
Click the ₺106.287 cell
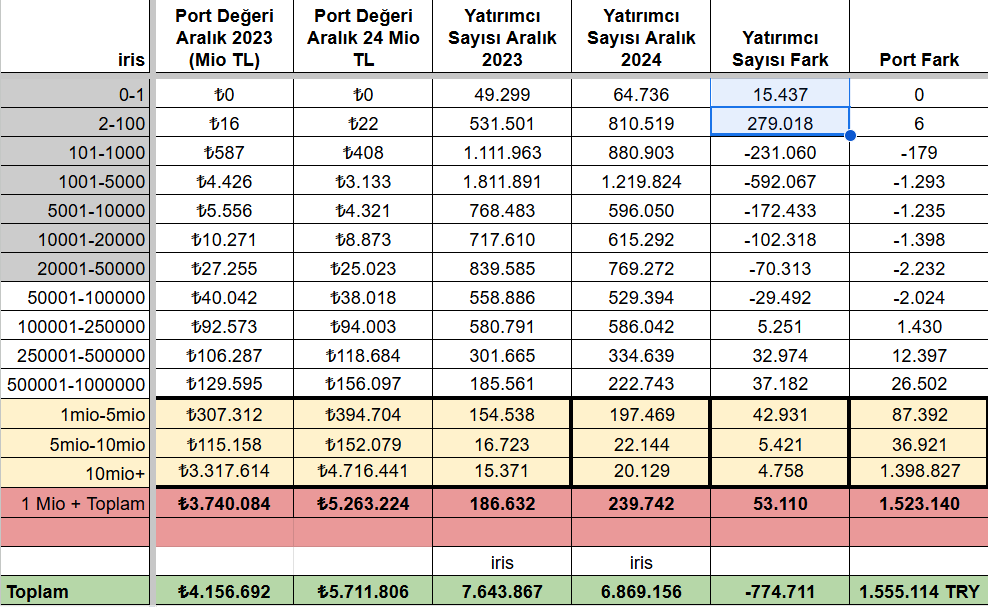tap(224, 355)
